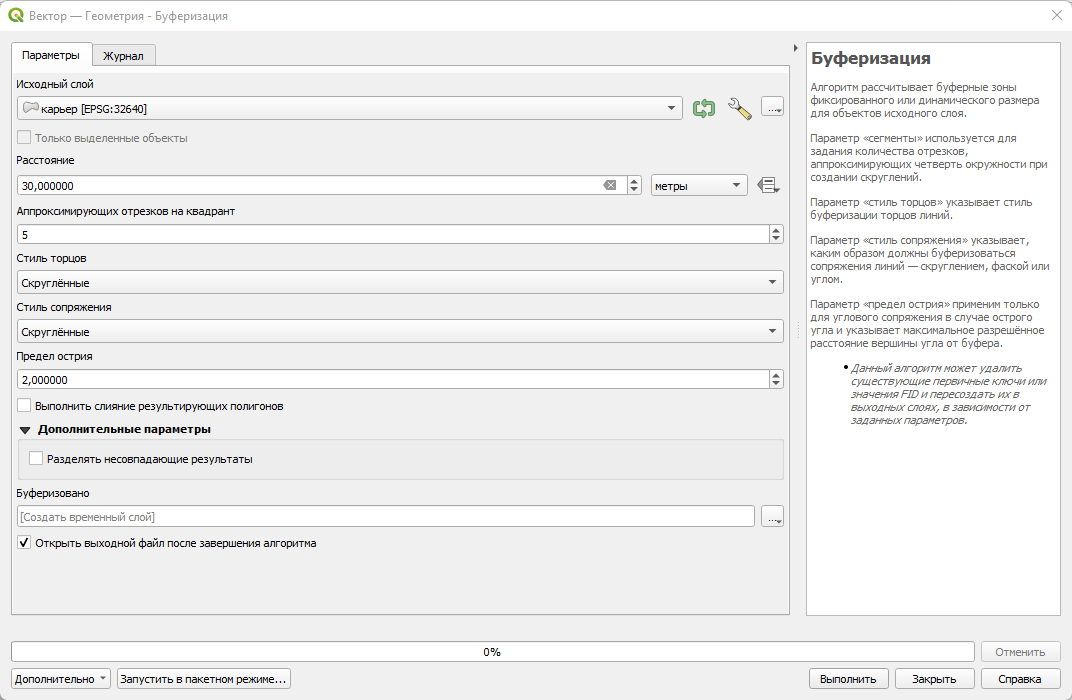Click the Выполнить button
Viewport: 1072px width, 700px height.
(x=848, y=679)
